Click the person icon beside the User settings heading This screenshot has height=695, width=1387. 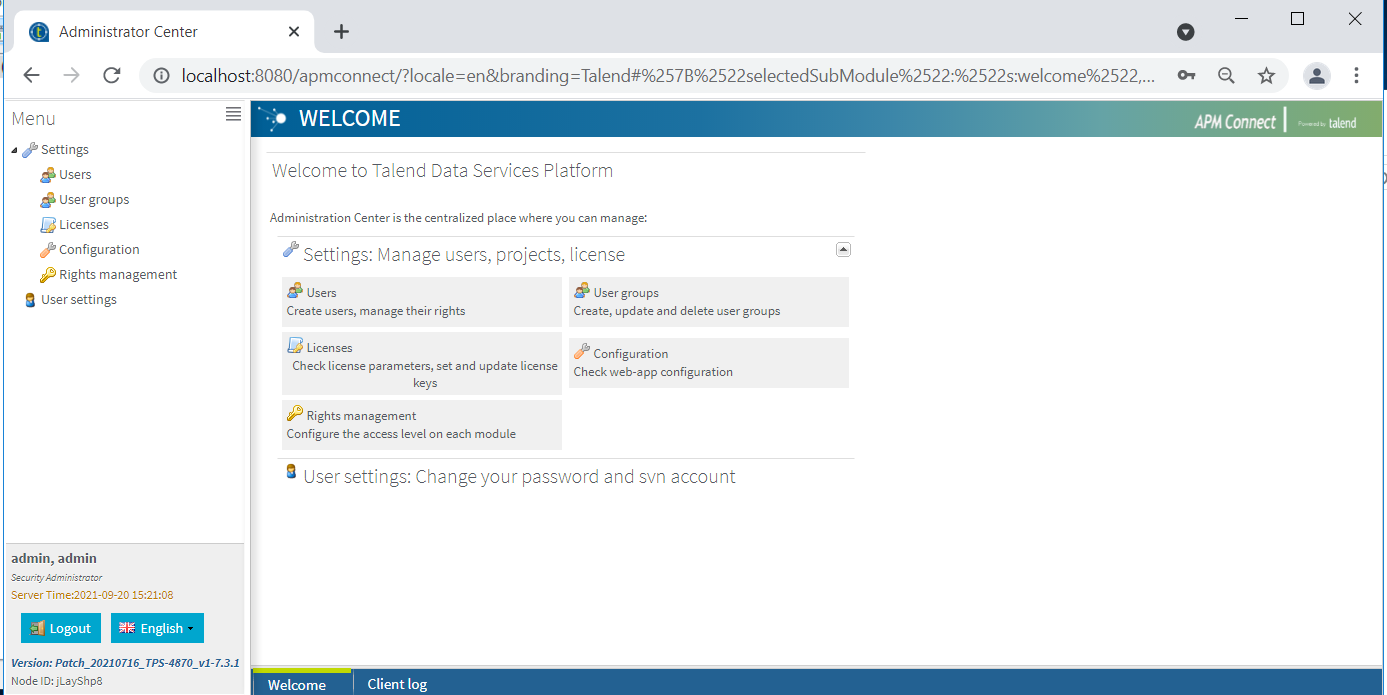click(x=291, y=471)
